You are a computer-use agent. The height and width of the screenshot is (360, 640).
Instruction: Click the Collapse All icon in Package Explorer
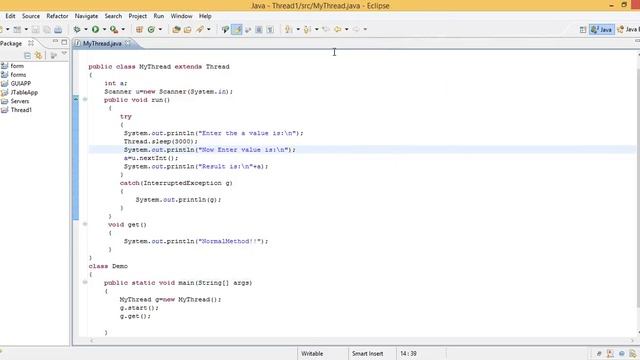27,55
